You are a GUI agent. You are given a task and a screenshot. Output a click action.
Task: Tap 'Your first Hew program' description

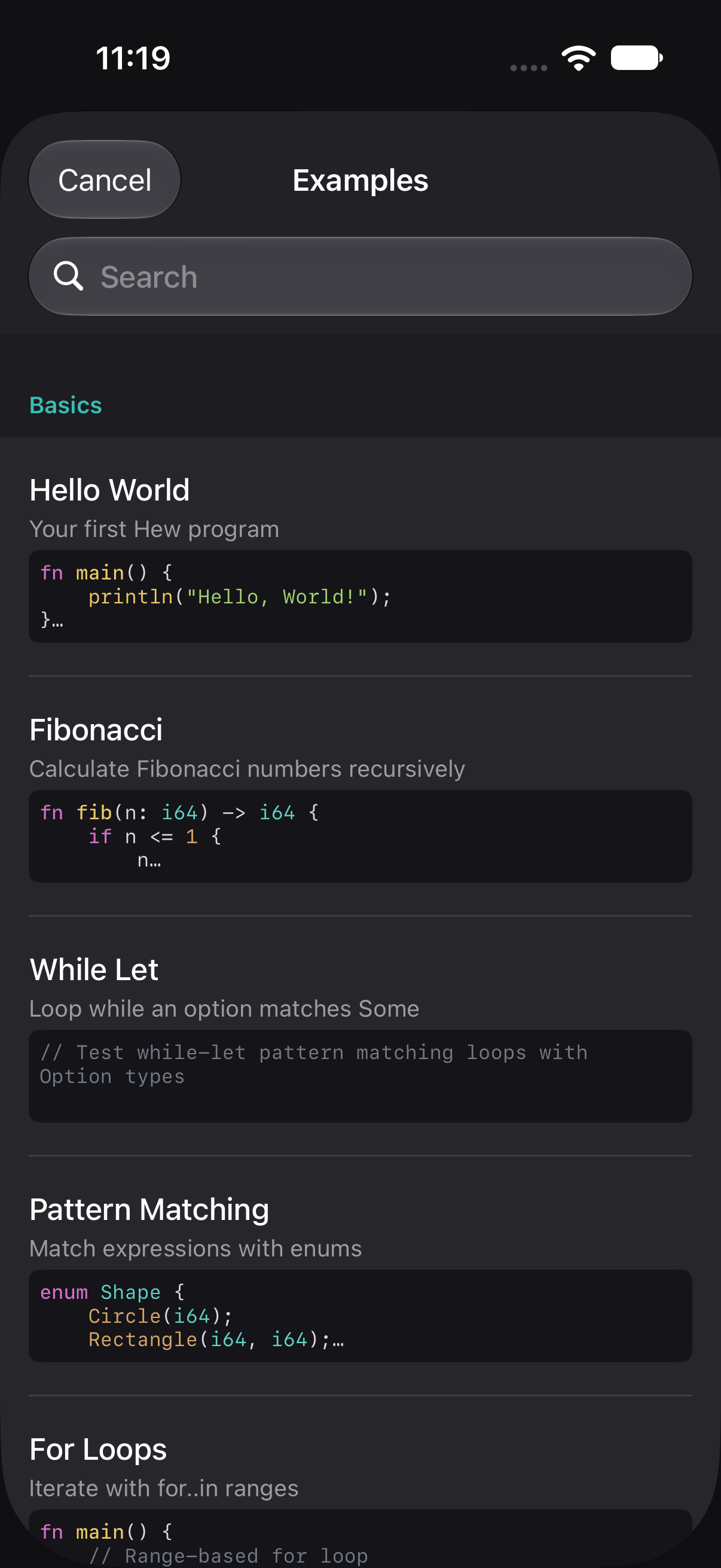tap(155, 529)
